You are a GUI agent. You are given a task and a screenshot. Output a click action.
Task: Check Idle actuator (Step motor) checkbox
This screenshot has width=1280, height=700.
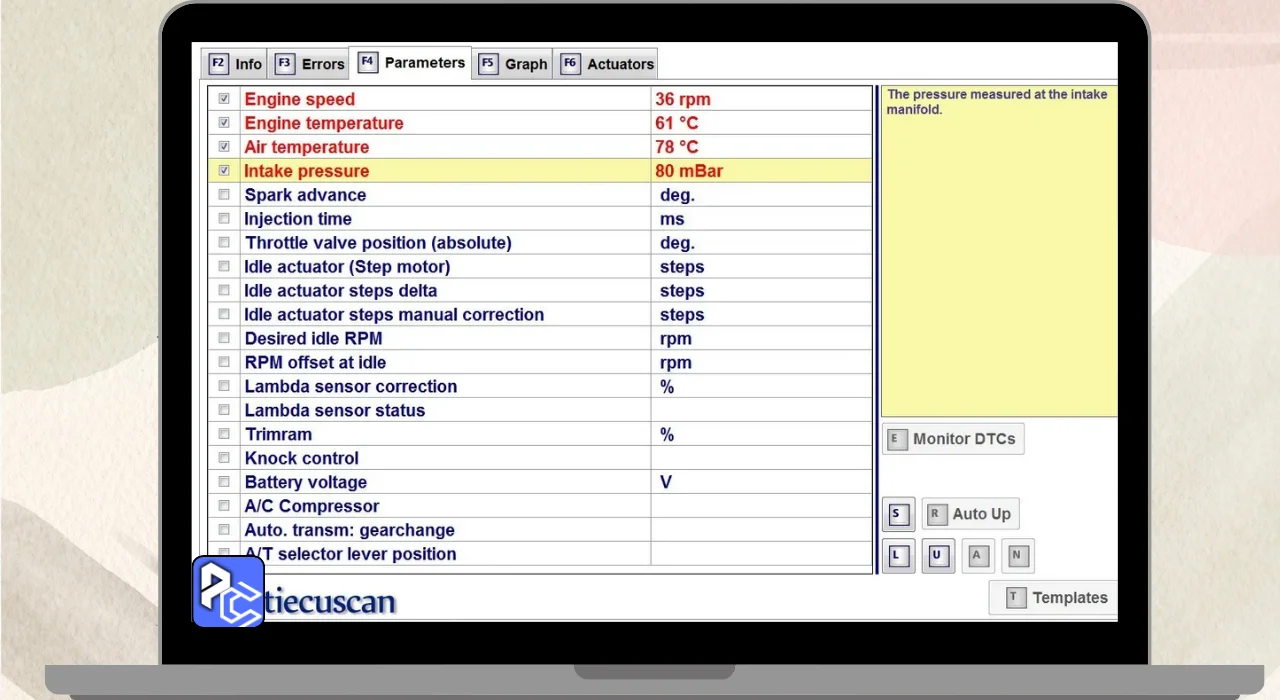click(x=224, y=267)
